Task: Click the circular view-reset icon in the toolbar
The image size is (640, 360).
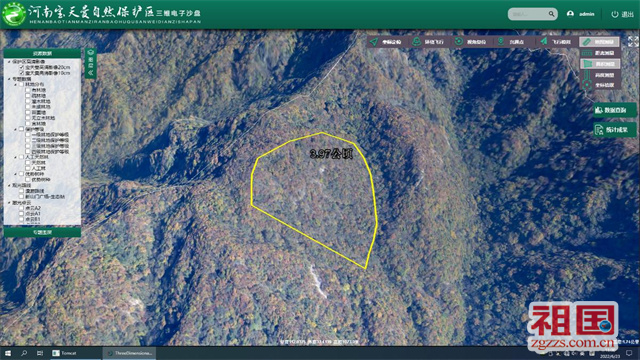Action: 459,42
